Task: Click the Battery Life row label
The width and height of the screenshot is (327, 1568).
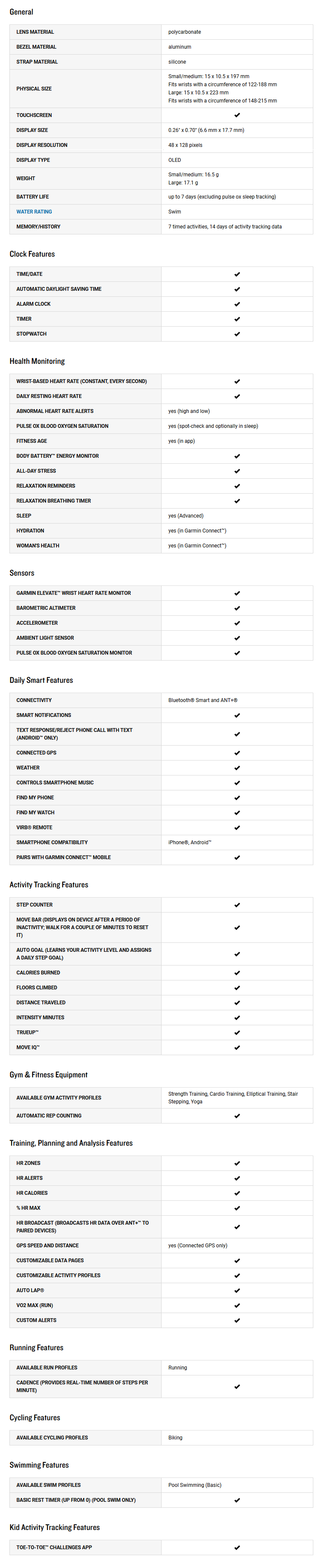Action: point(32,196)
